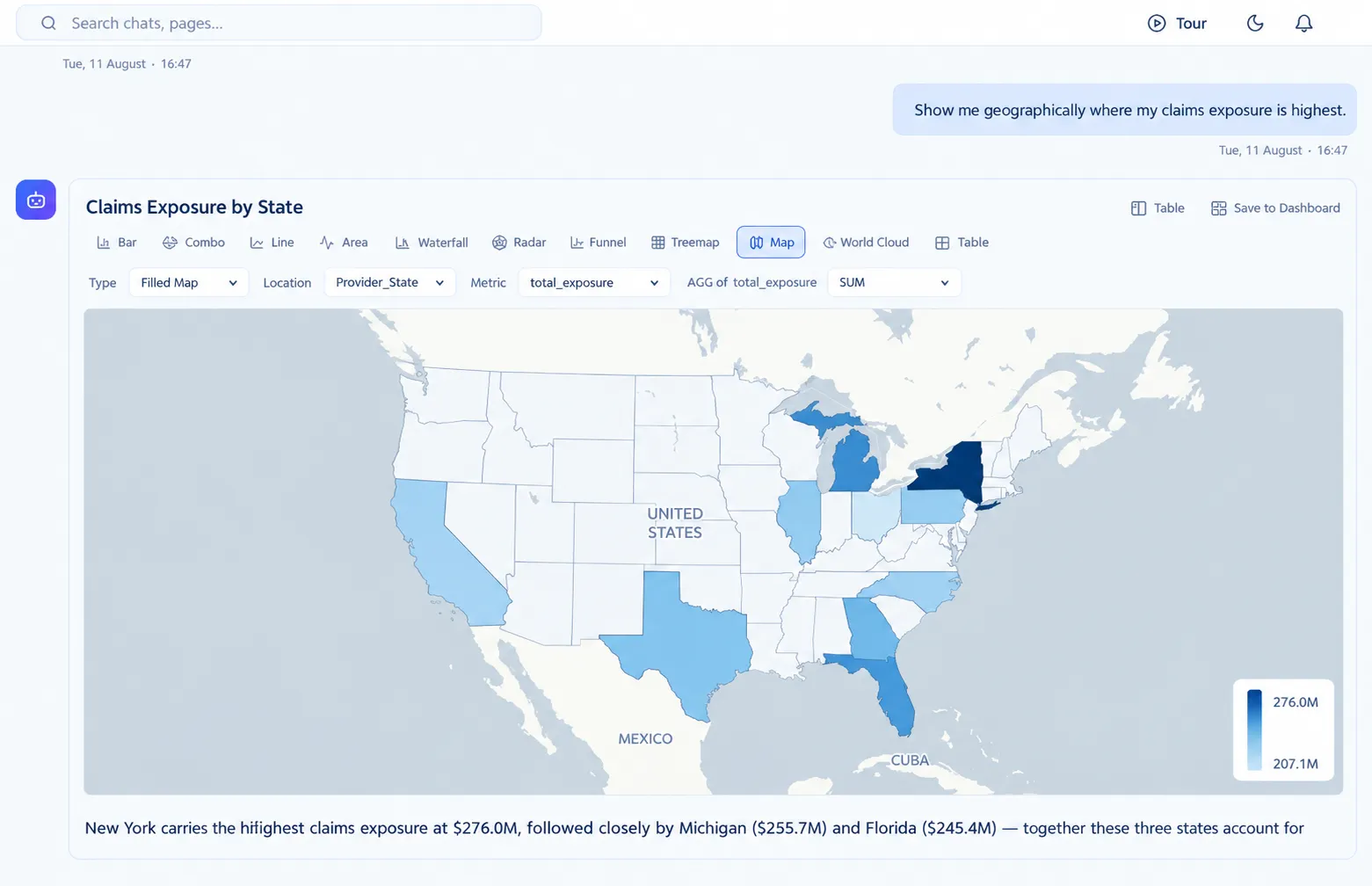Click the chatbot avatar icon
Screen dimensions: 1372x886
[x=36, y=200]
